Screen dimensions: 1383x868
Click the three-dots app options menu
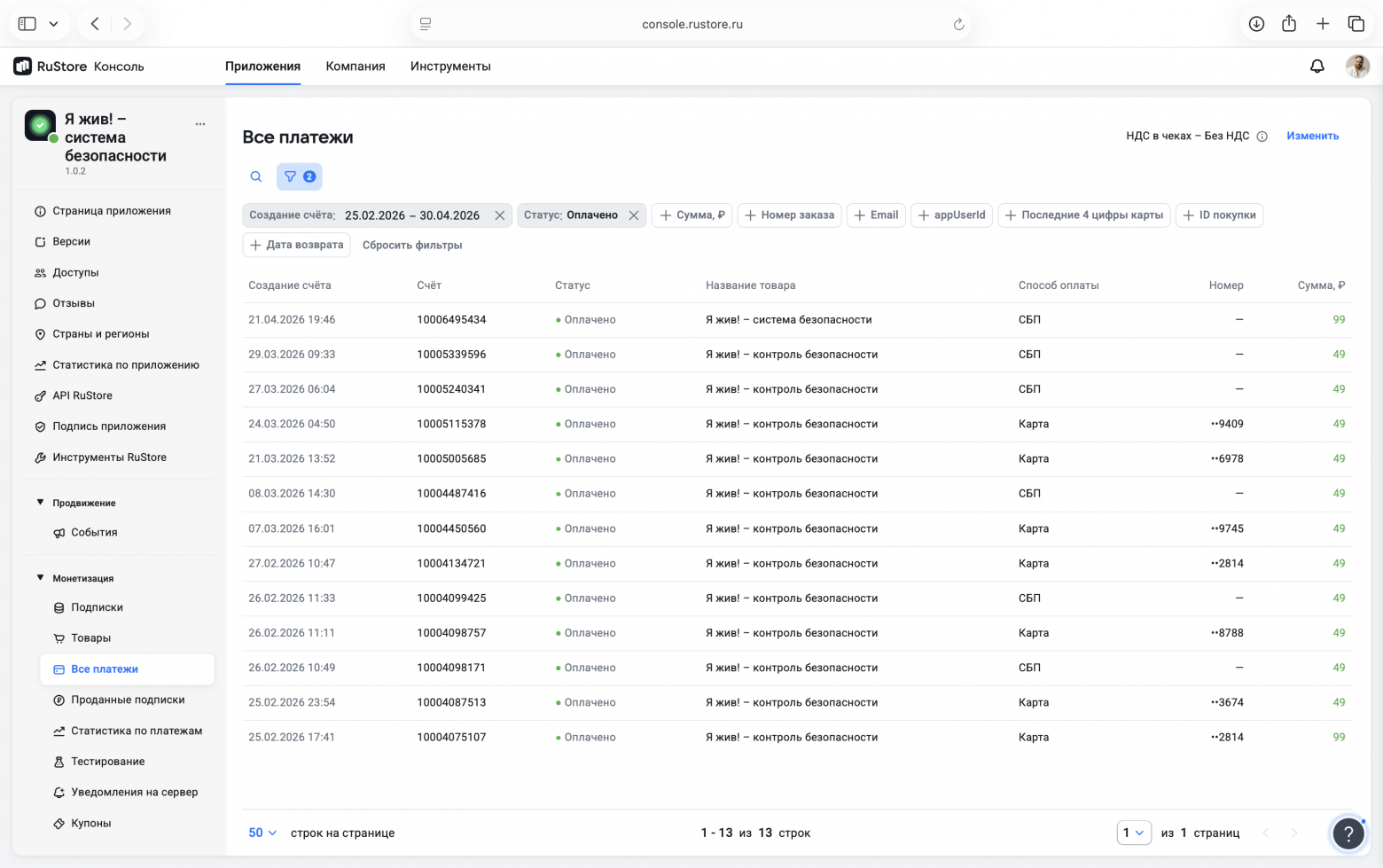pyautogui.click(x=200, y=124)
